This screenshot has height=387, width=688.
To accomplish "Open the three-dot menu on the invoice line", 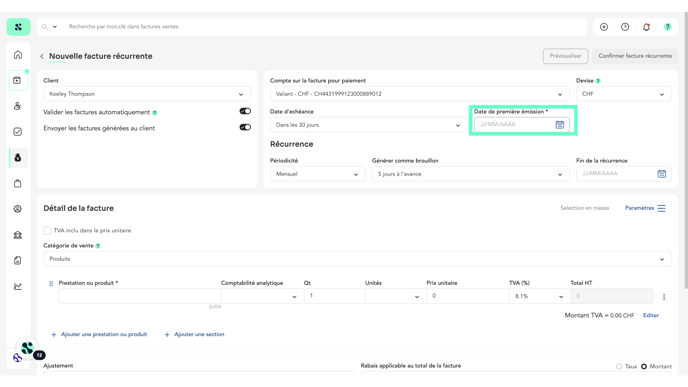I will (x=664, y=297).
